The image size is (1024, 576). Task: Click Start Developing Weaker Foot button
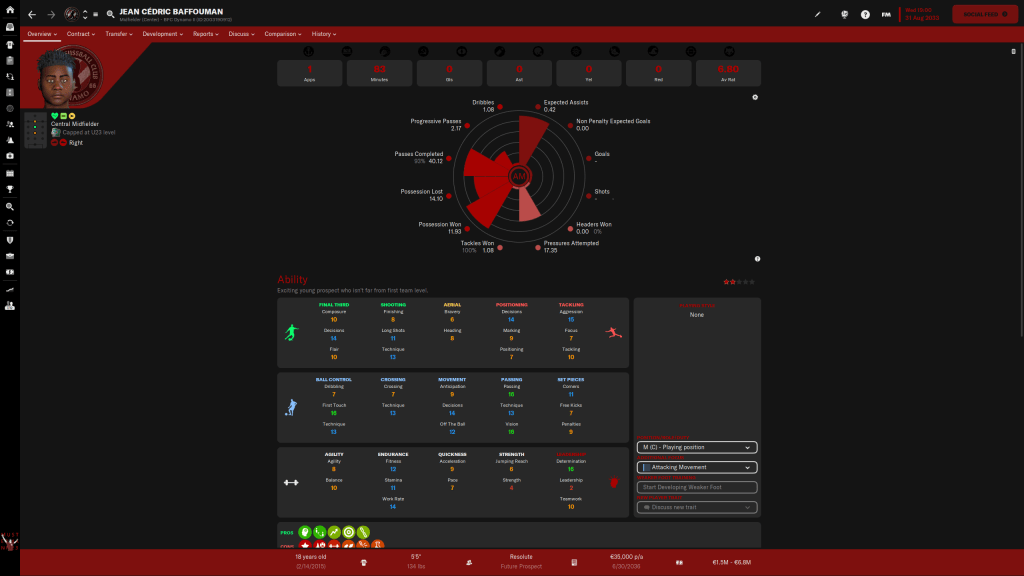click(x=696, y=487)
